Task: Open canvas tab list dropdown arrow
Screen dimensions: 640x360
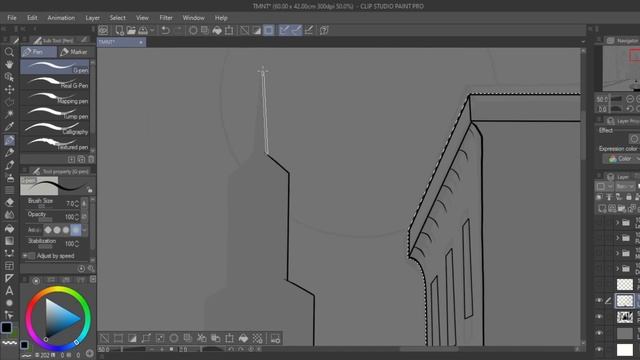Action: point(583,42)
